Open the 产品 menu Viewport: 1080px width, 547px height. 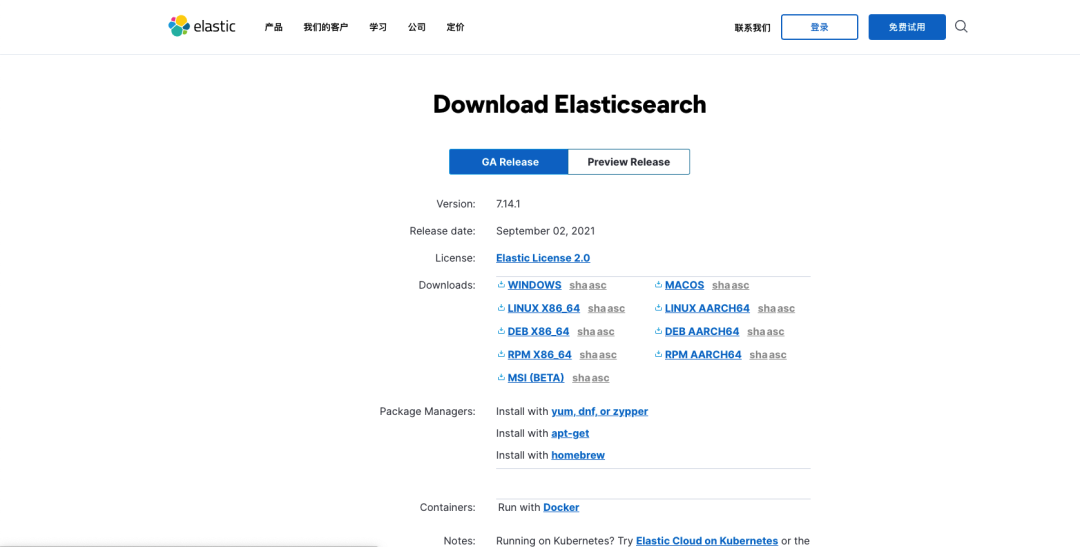273,28
